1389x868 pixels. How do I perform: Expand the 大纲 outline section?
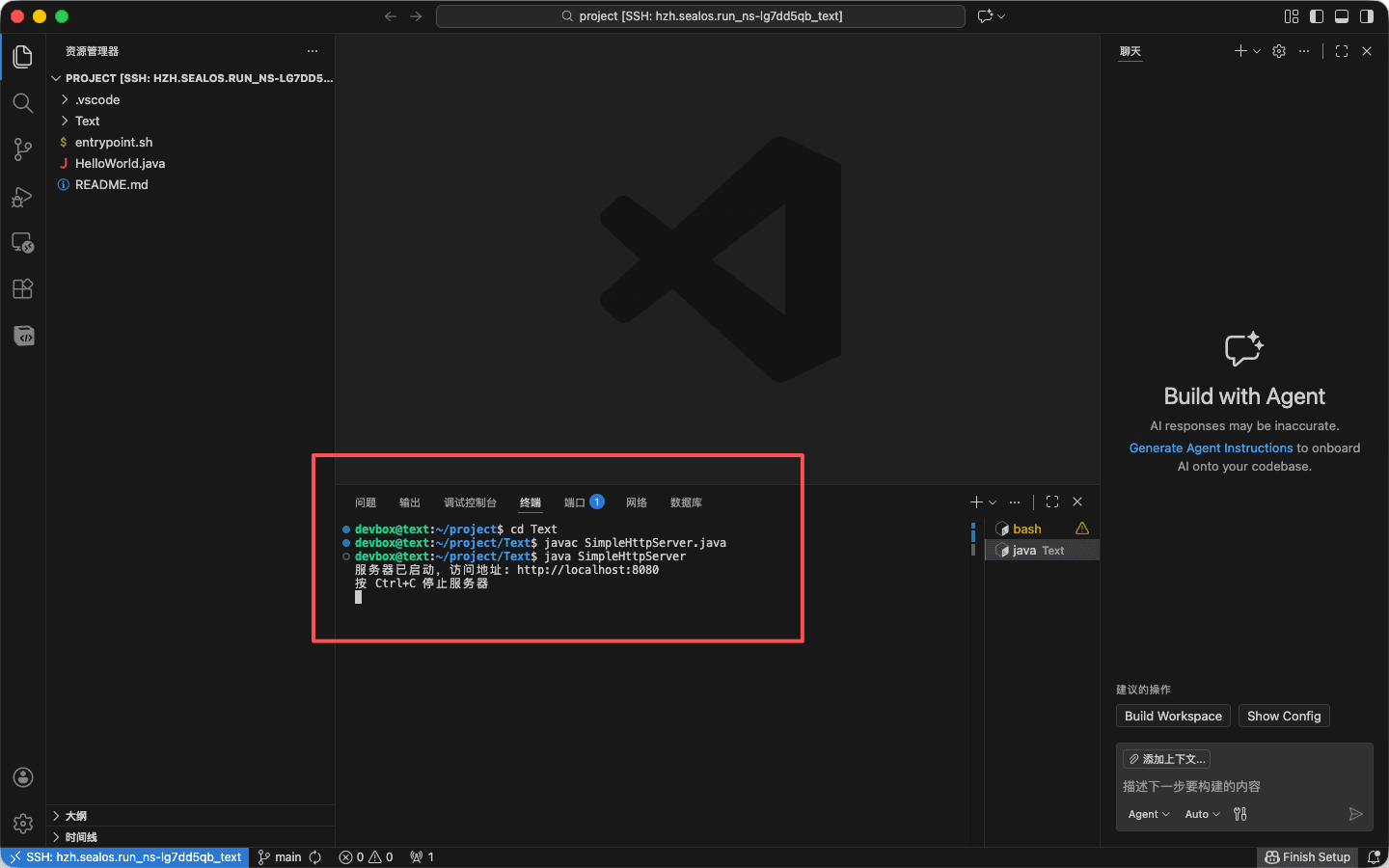(191, 816)
